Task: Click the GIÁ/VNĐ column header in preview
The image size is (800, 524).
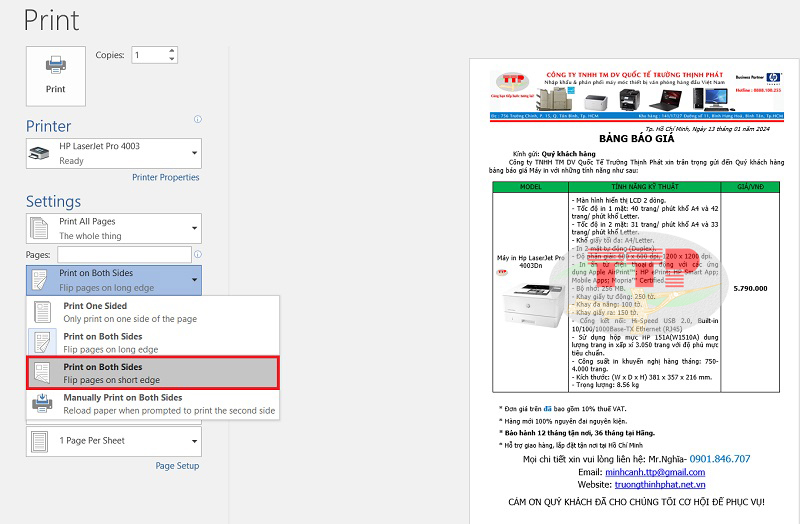Action: (751, 187)
